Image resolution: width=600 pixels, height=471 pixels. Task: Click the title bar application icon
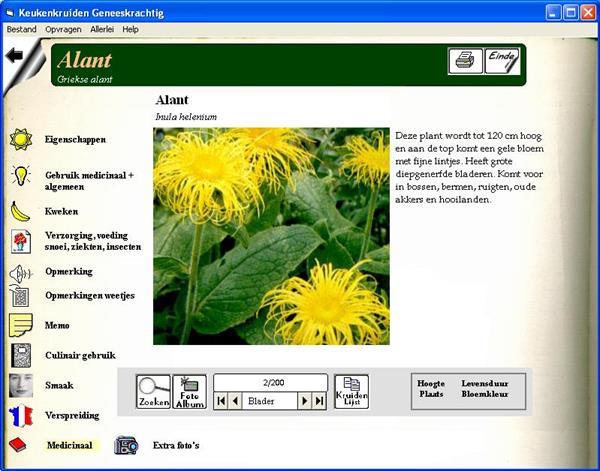(x=10, y=13)
